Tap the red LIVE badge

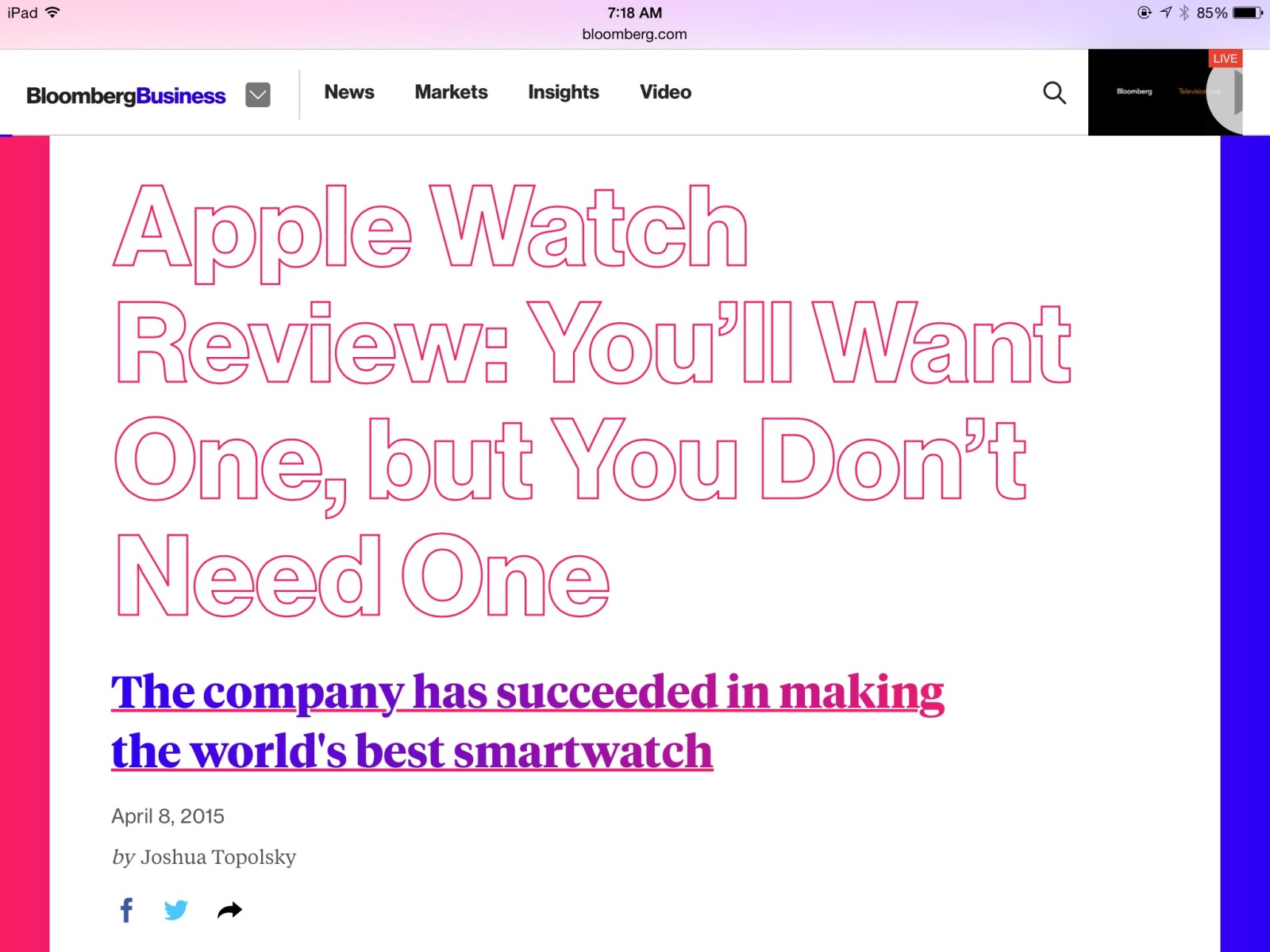point(1225,58)
